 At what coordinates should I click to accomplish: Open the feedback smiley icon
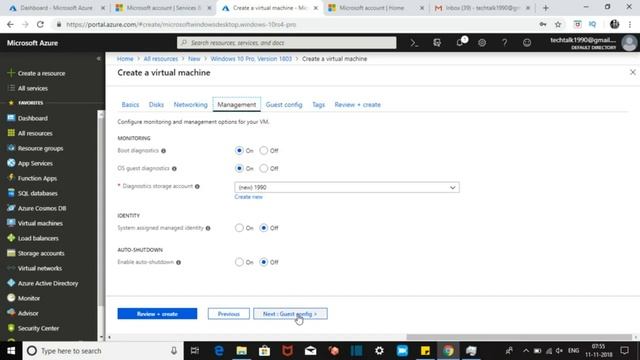(527, 43)
